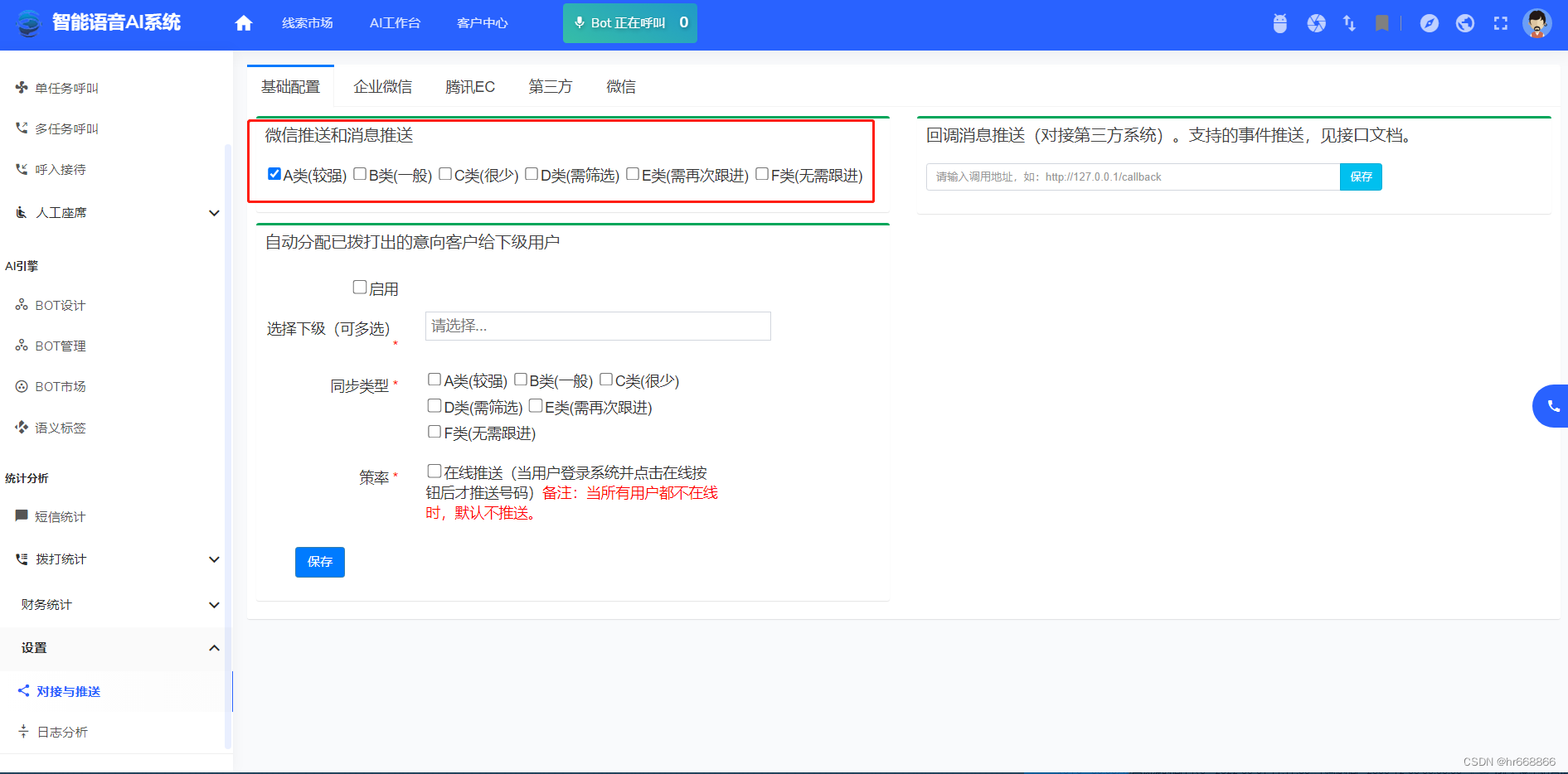Viewport: 1568px width, 774px height.
Task: Click the compass icon in header
Action: 1429,23
